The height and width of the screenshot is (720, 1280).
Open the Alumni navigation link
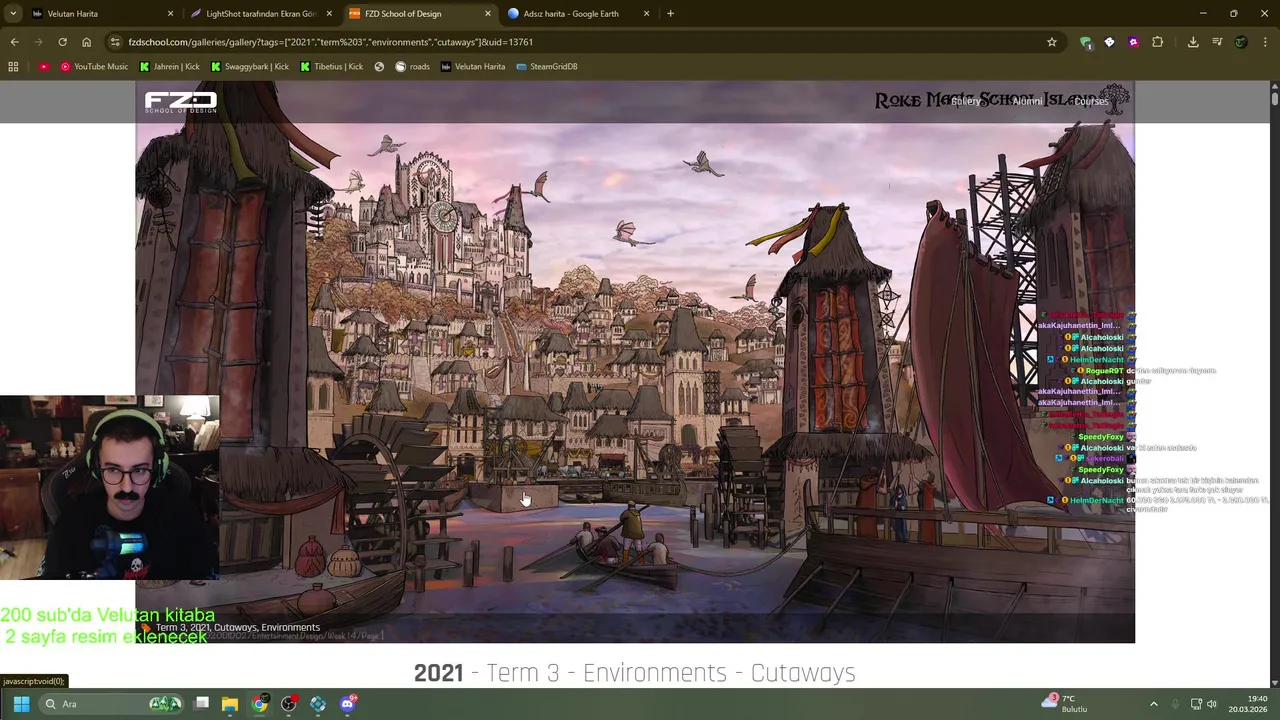coord(1027,101)
